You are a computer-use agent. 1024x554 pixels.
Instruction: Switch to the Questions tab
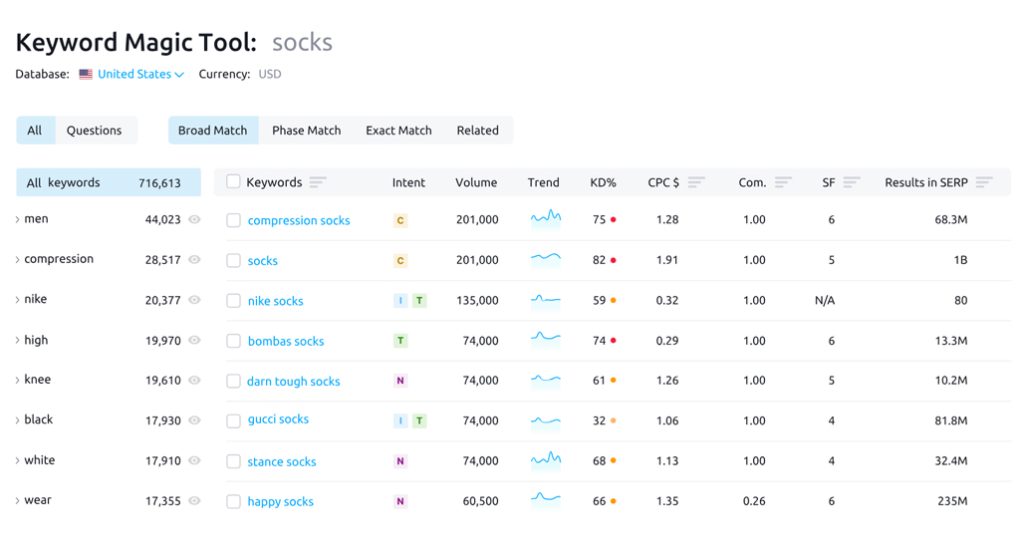pyautogui.click(x=94, y=130)
